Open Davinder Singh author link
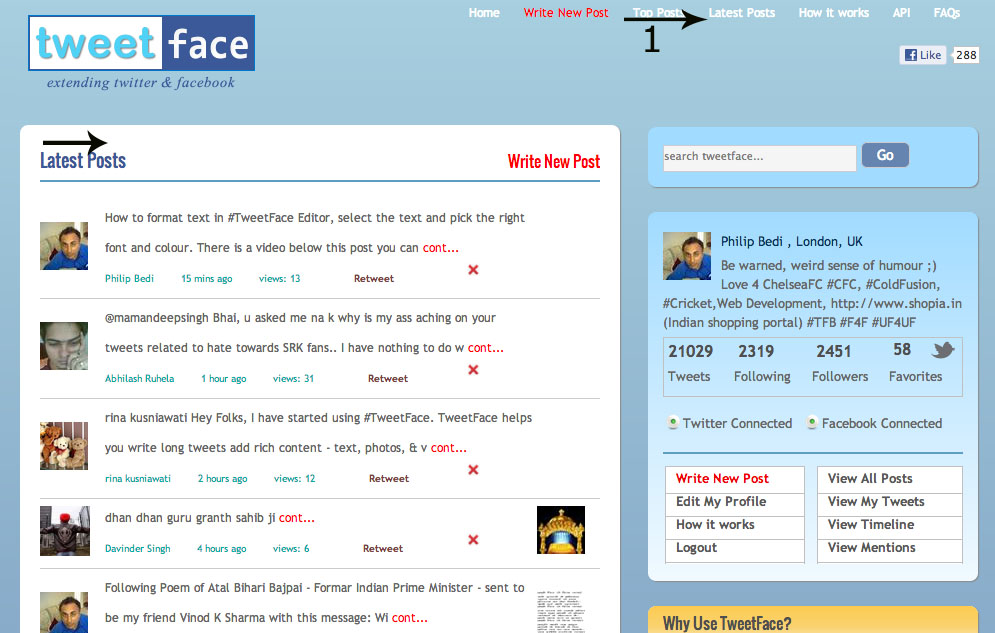The height and width of the screenshot is (633, 995). [x=138, y=549]
